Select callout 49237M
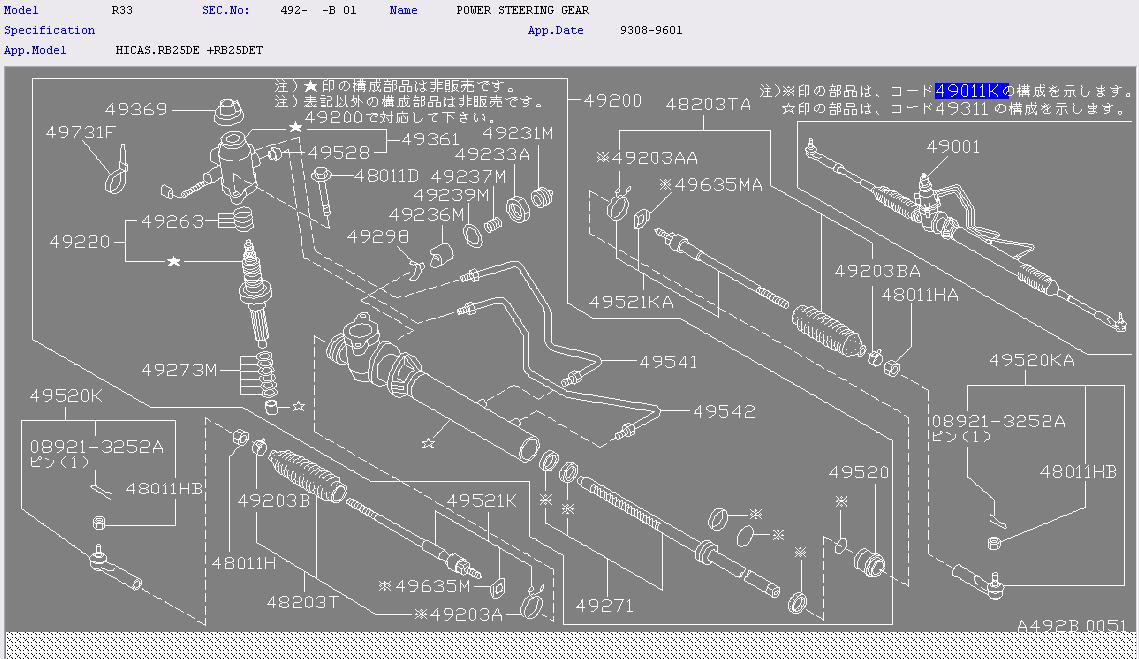This screenshot has width=1139, height=659. click(x=469, y=177)
